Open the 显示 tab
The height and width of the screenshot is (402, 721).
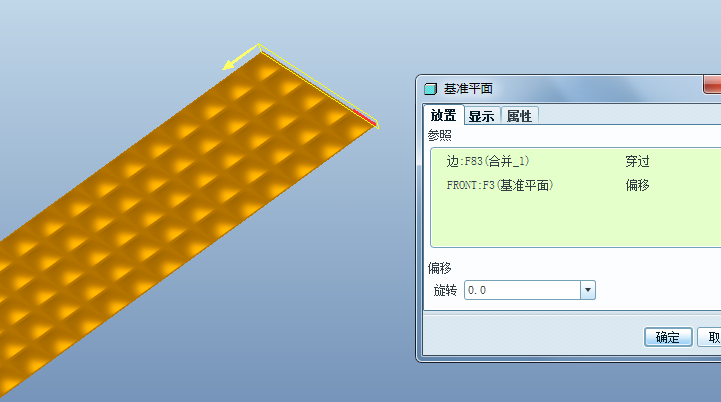pyautogui.click(x=481, y=116)
